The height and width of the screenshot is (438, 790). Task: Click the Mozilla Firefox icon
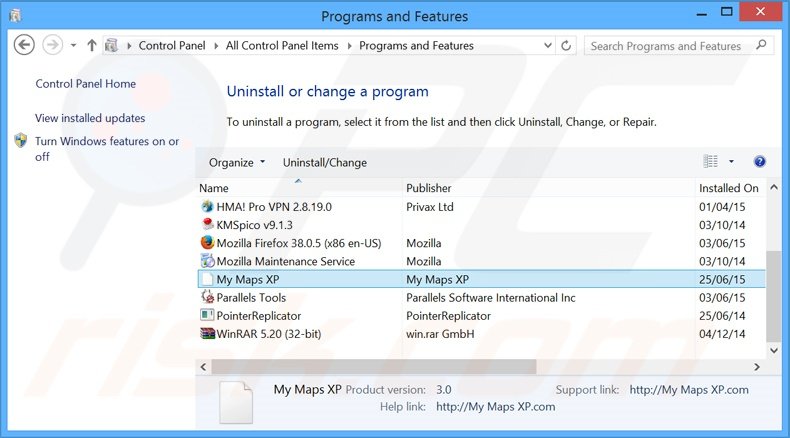click(207, 242)
